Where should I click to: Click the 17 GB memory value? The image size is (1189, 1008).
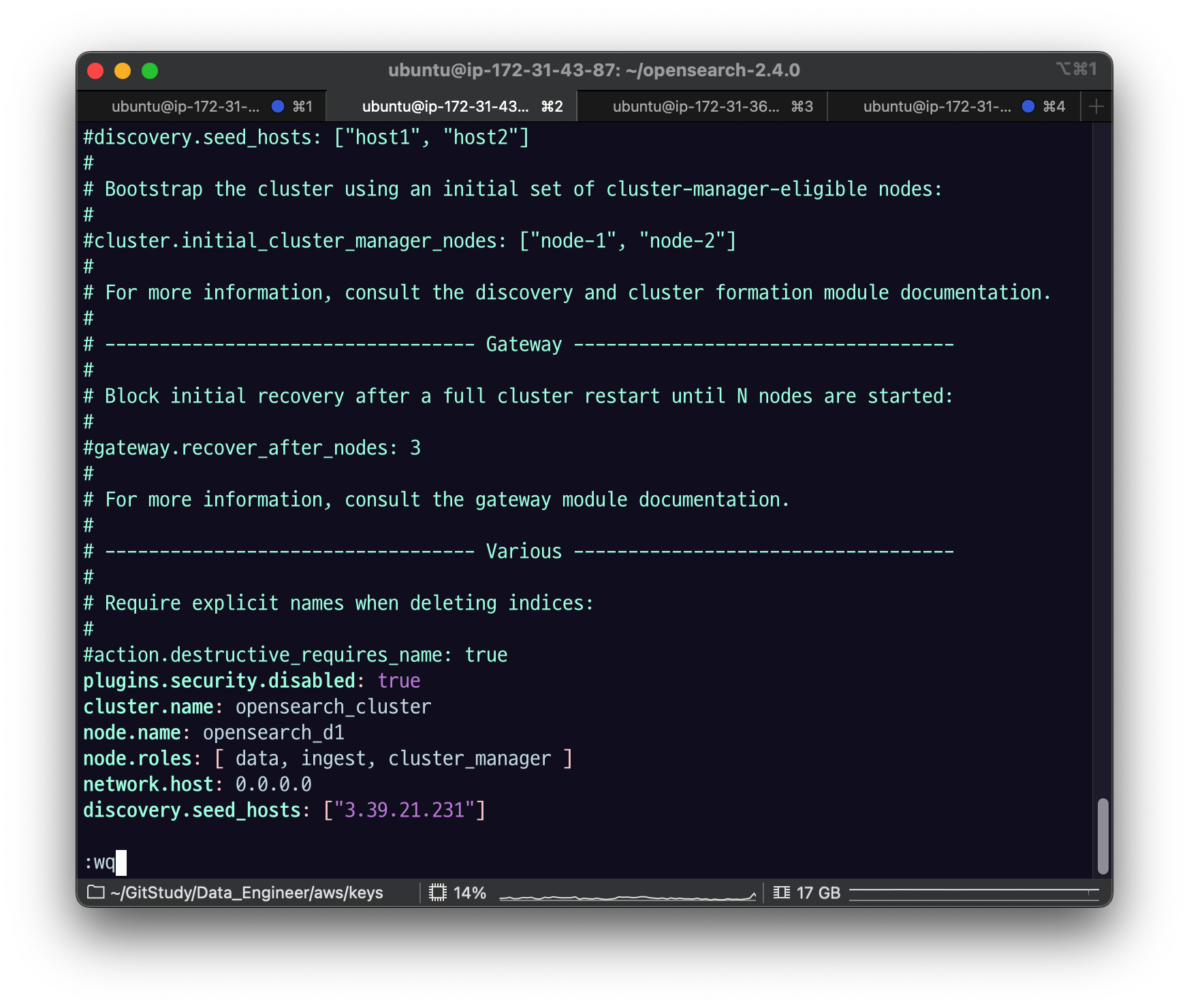point(819,892)
